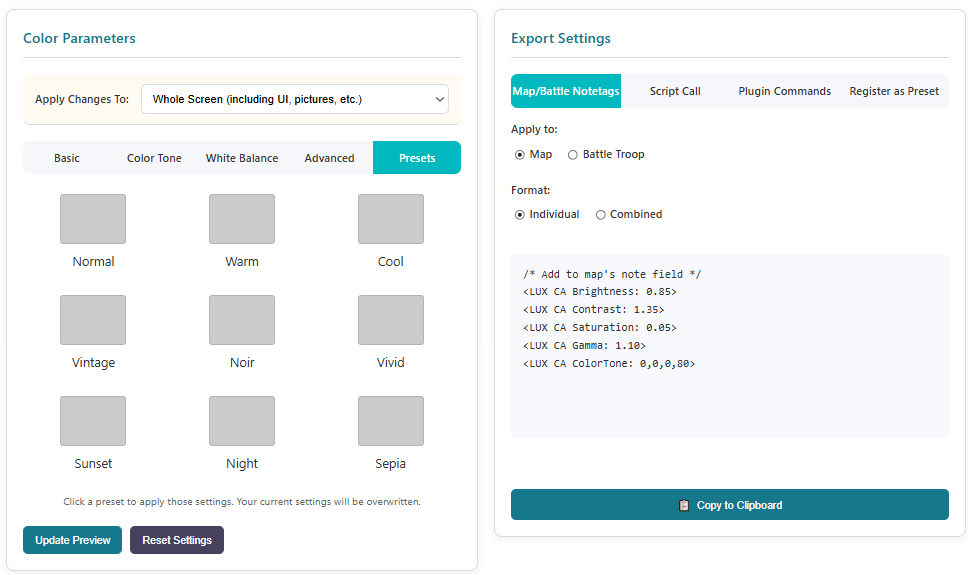Screen dimensions: 968x575
Task: Switch to the Script Call tab
Action: (675, 91)
